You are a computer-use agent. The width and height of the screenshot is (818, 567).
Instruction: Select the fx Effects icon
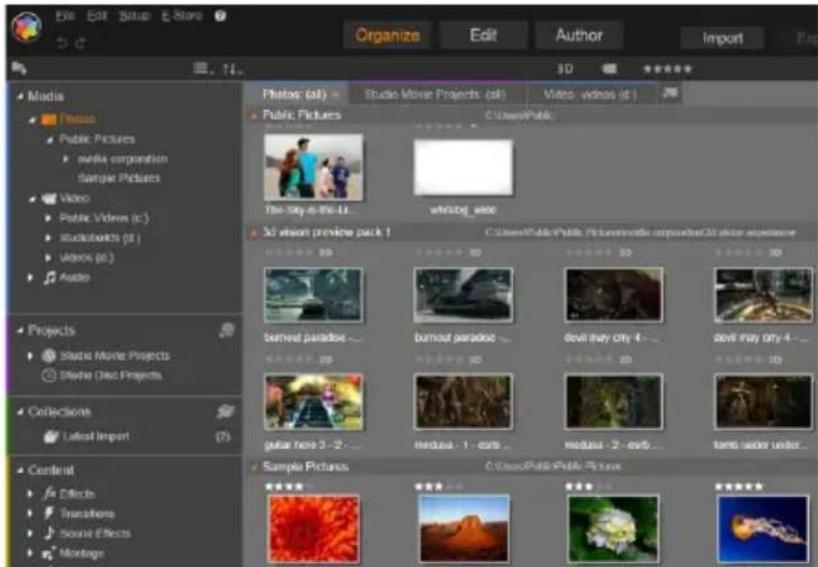click(50, 493)
